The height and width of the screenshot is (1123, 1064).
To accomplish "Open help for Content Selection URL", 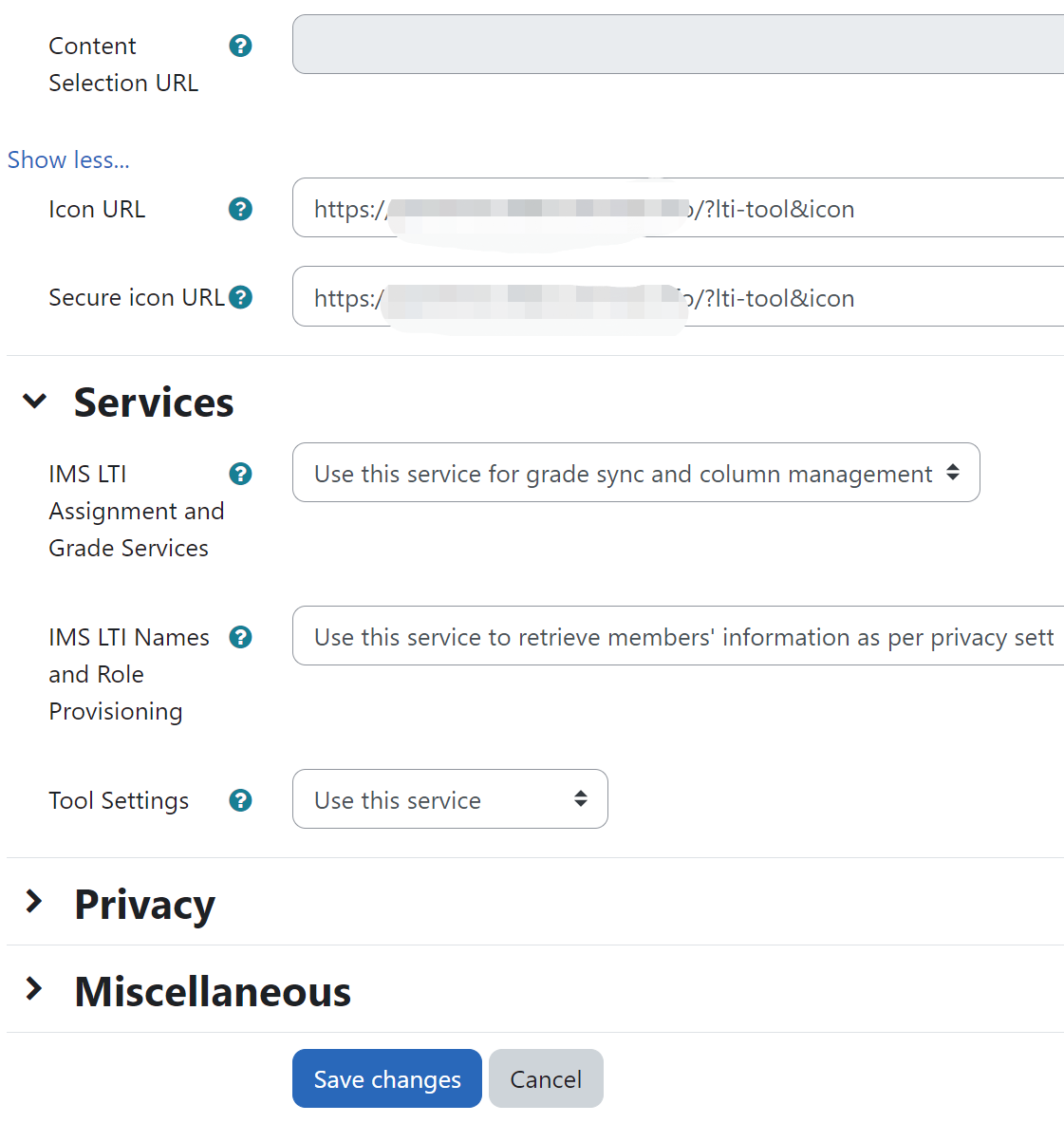I will point(240,45).
